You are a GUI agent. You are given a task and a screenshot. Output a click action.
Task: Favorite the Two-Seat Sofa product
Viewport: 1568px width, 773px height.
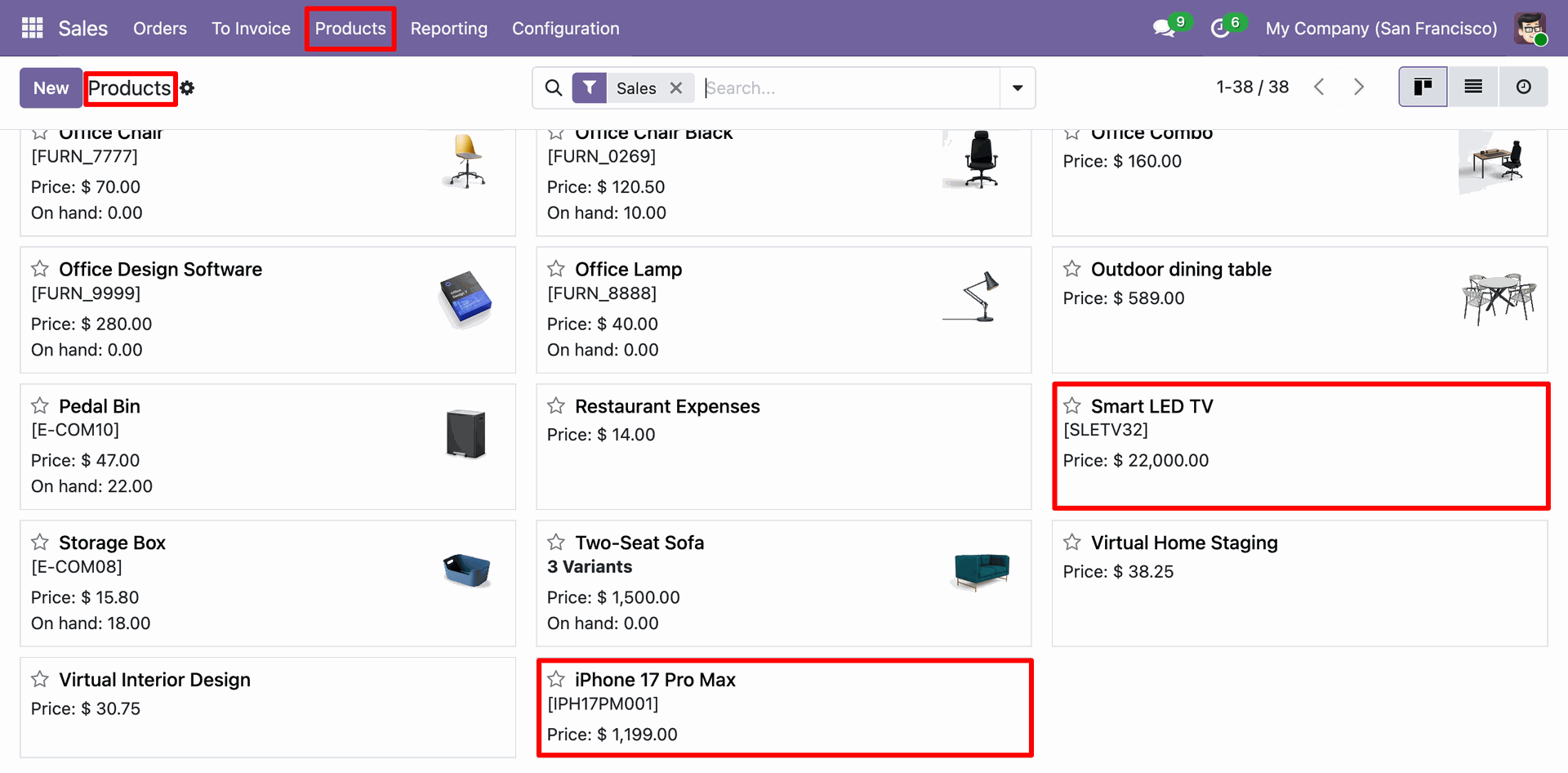click(556, 543)
